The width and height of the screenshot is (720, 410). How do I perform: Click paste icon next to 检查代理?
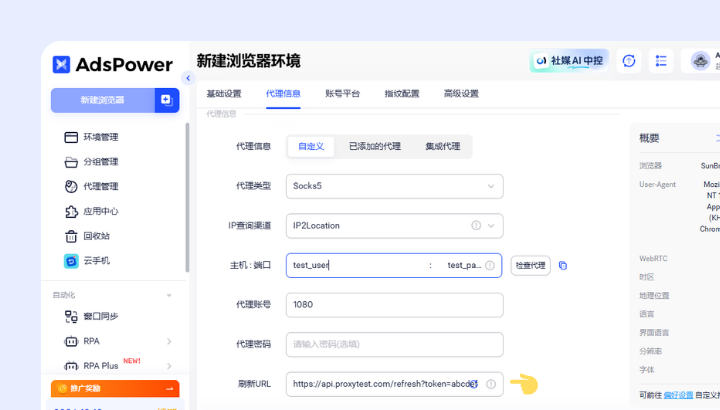pyautogui.click(x=562, y=265)
